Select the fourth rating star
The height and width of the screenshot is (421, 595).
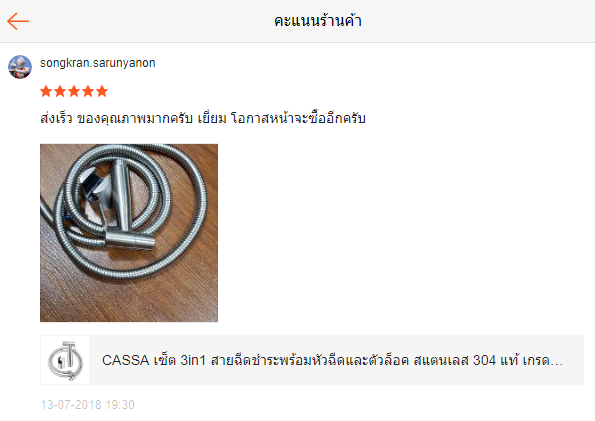tap(88, 91)
